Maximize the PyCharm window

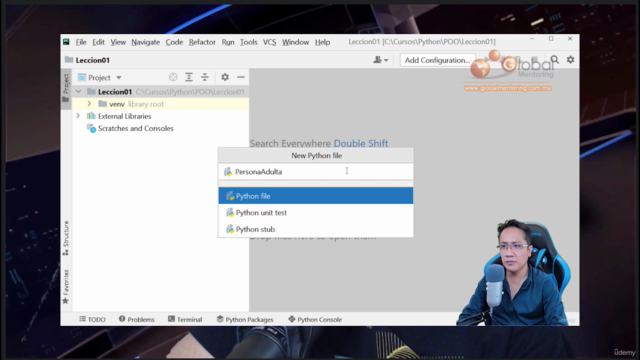click(x=551, y=39)
